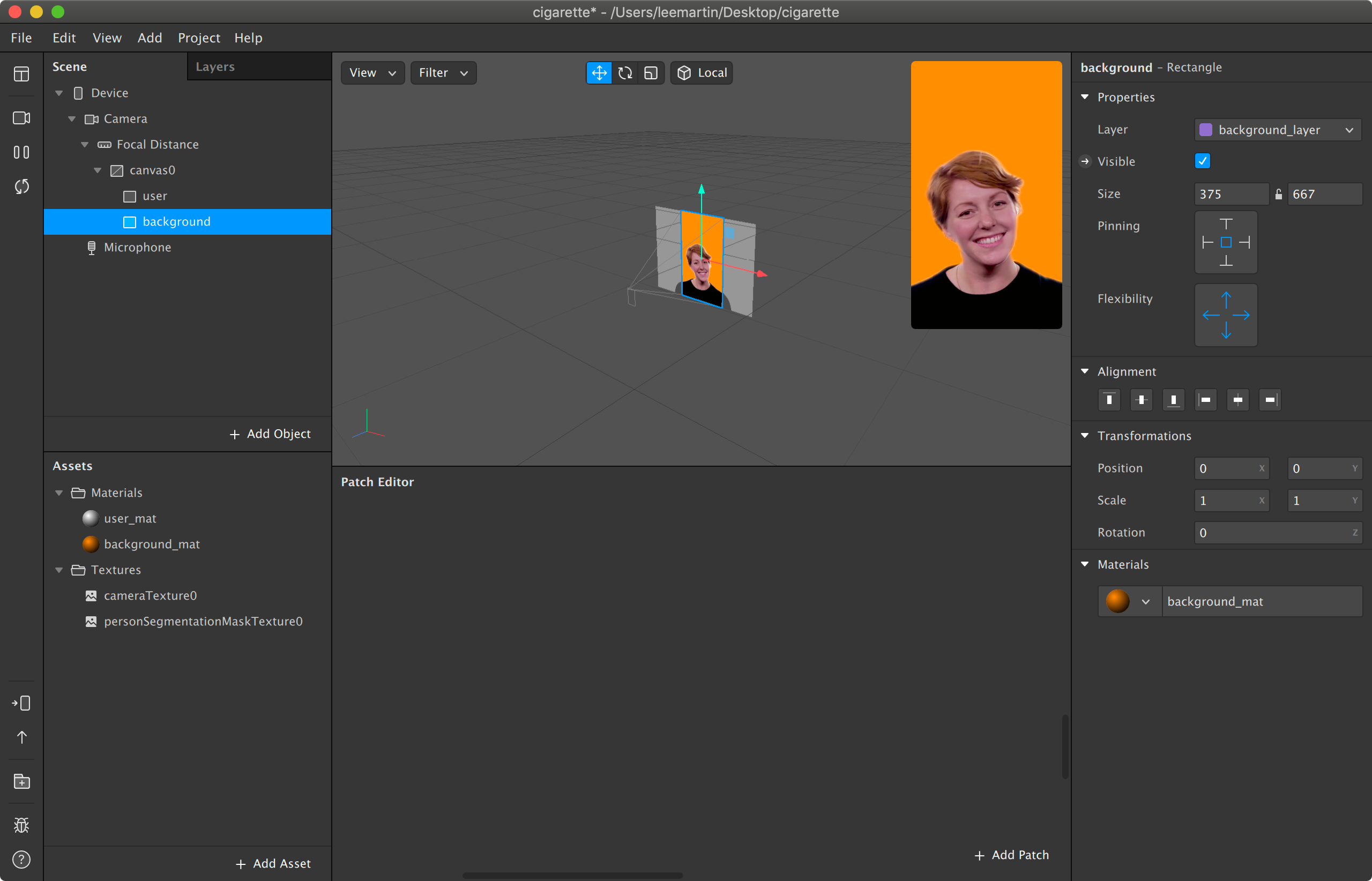1372x881 pixels.
Task: Collapse the Alignment section
Action: click(x=1085, y=372)
